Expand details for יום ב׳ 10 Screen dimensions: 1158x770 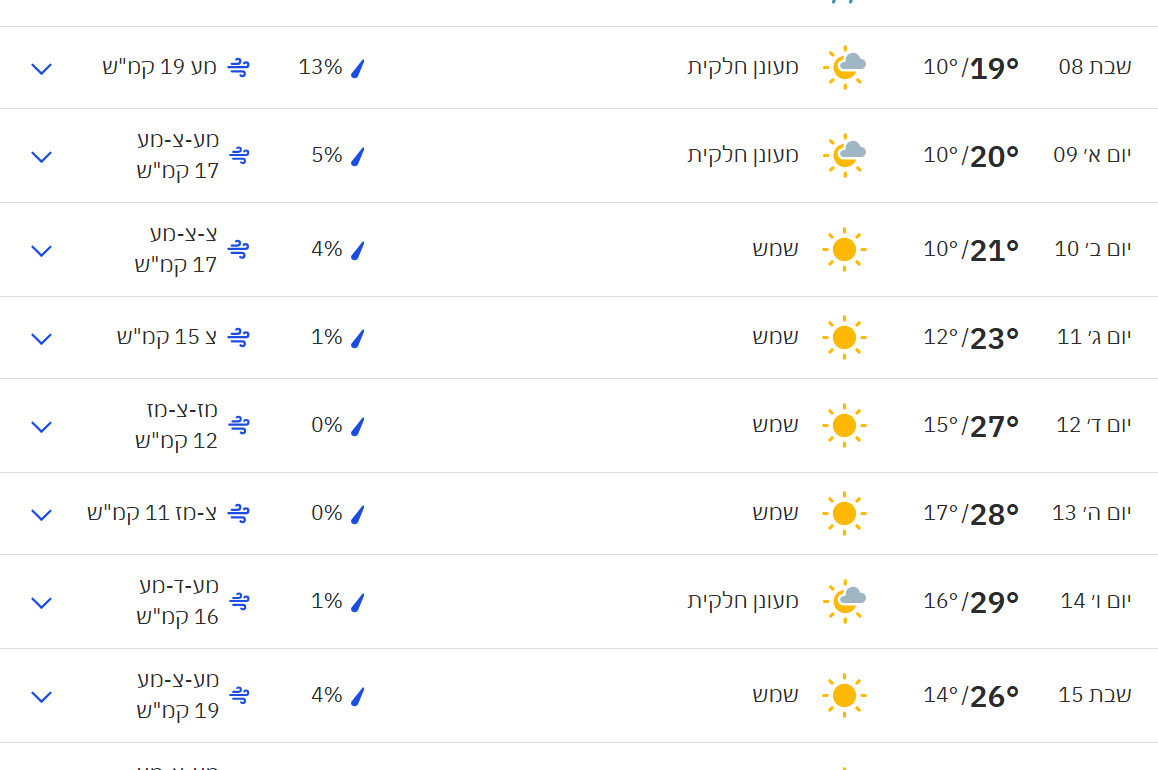[41, 251]
